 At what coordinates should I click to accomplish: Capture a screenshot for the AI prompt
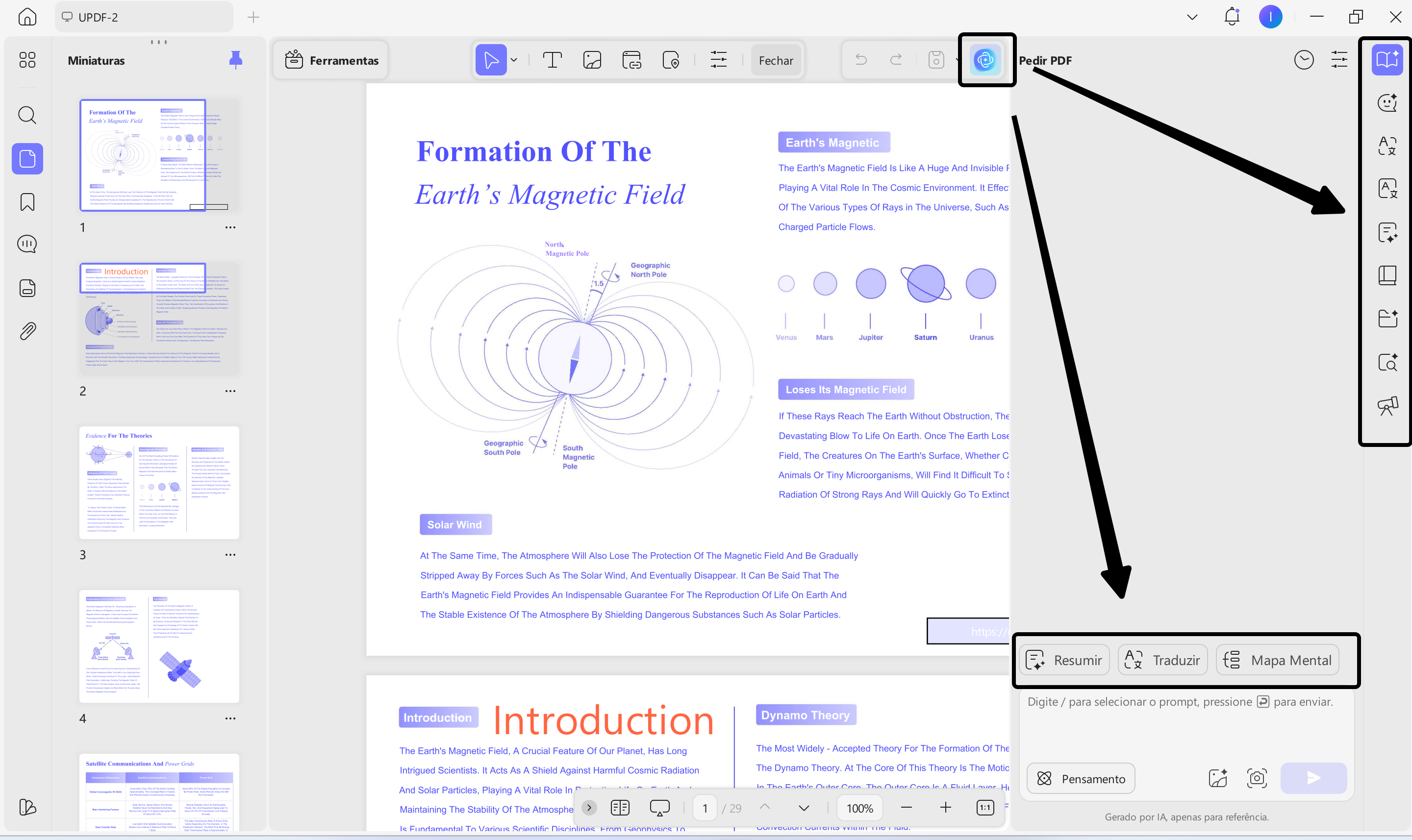[1257, 778]
